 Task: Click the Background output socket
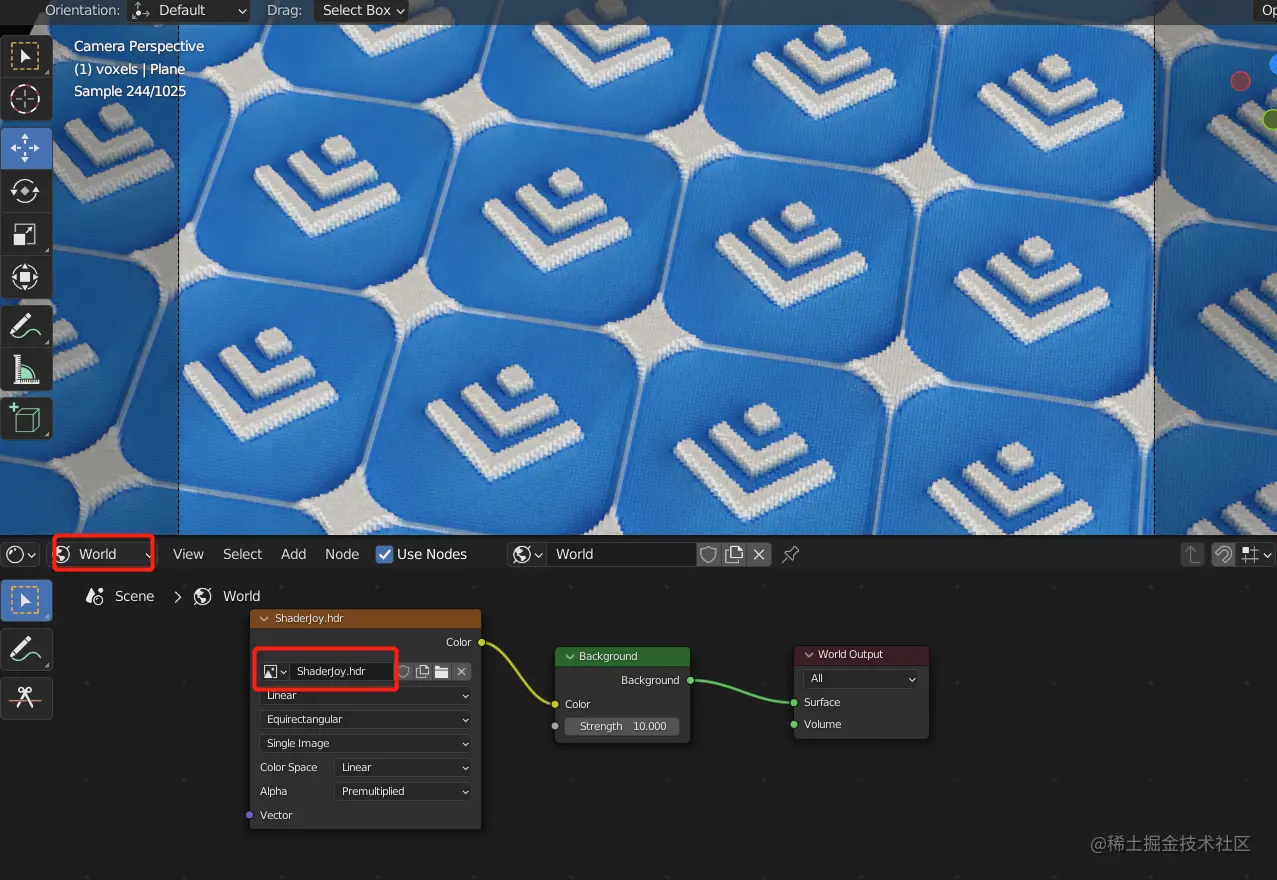tap(690, 680)
